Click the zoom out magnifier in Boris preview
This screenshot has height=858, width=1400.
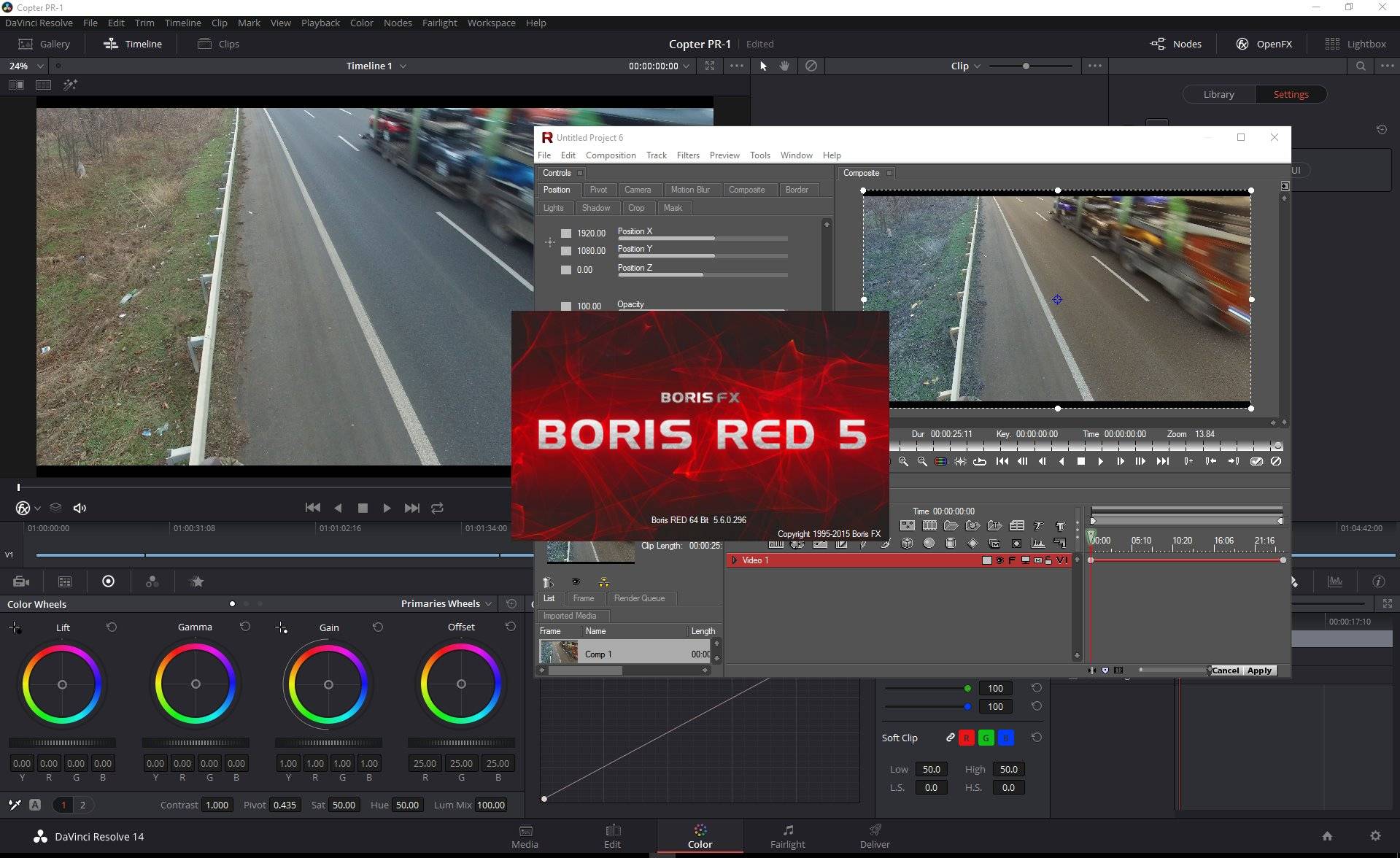tap(922, 461)
